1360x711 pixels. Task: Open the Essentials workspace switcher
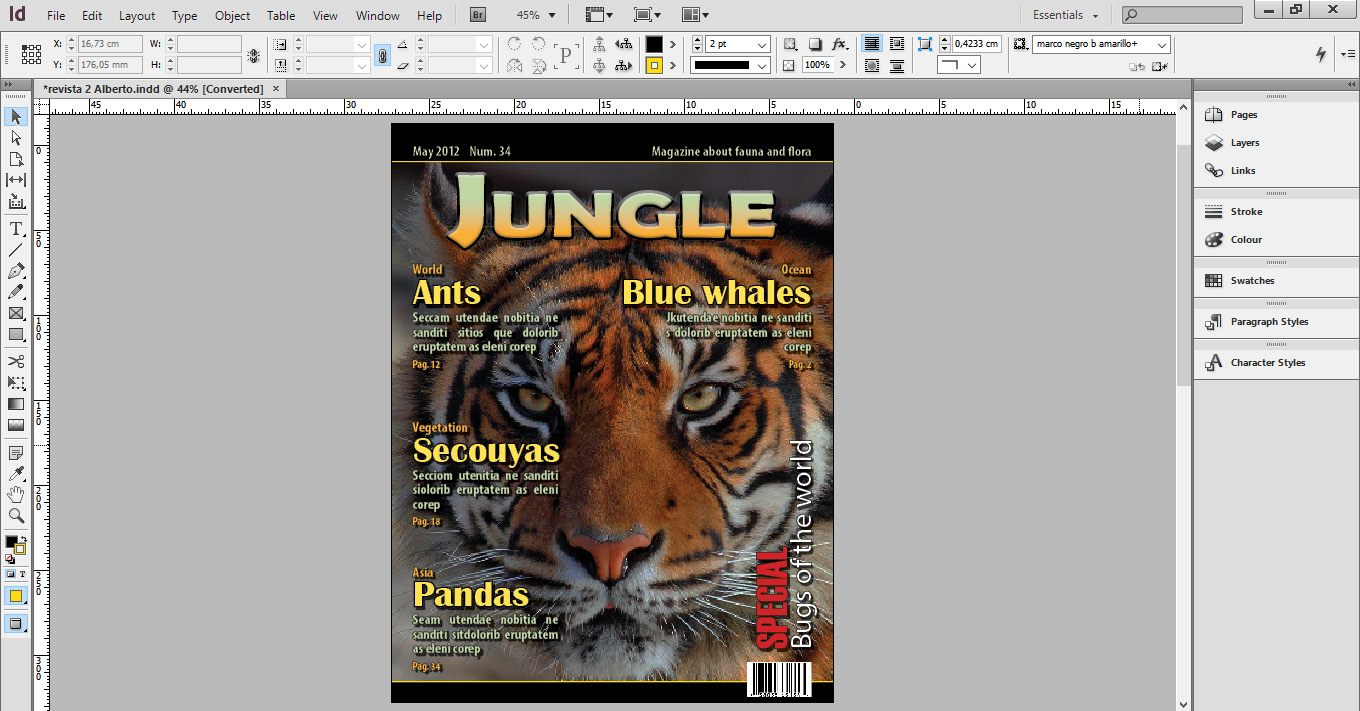pos(1065,15)
